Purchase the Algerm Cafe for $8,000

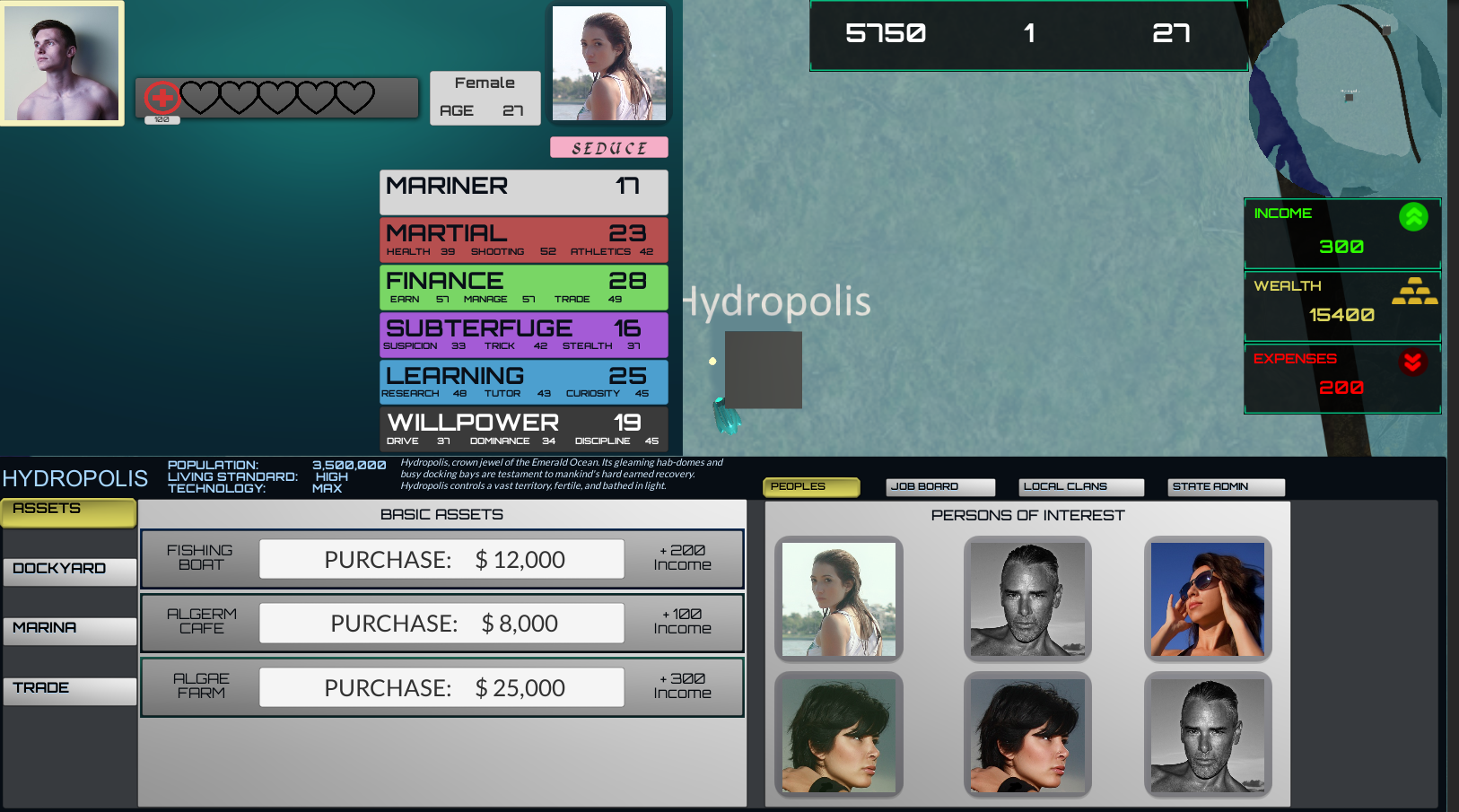coord(441,623)
